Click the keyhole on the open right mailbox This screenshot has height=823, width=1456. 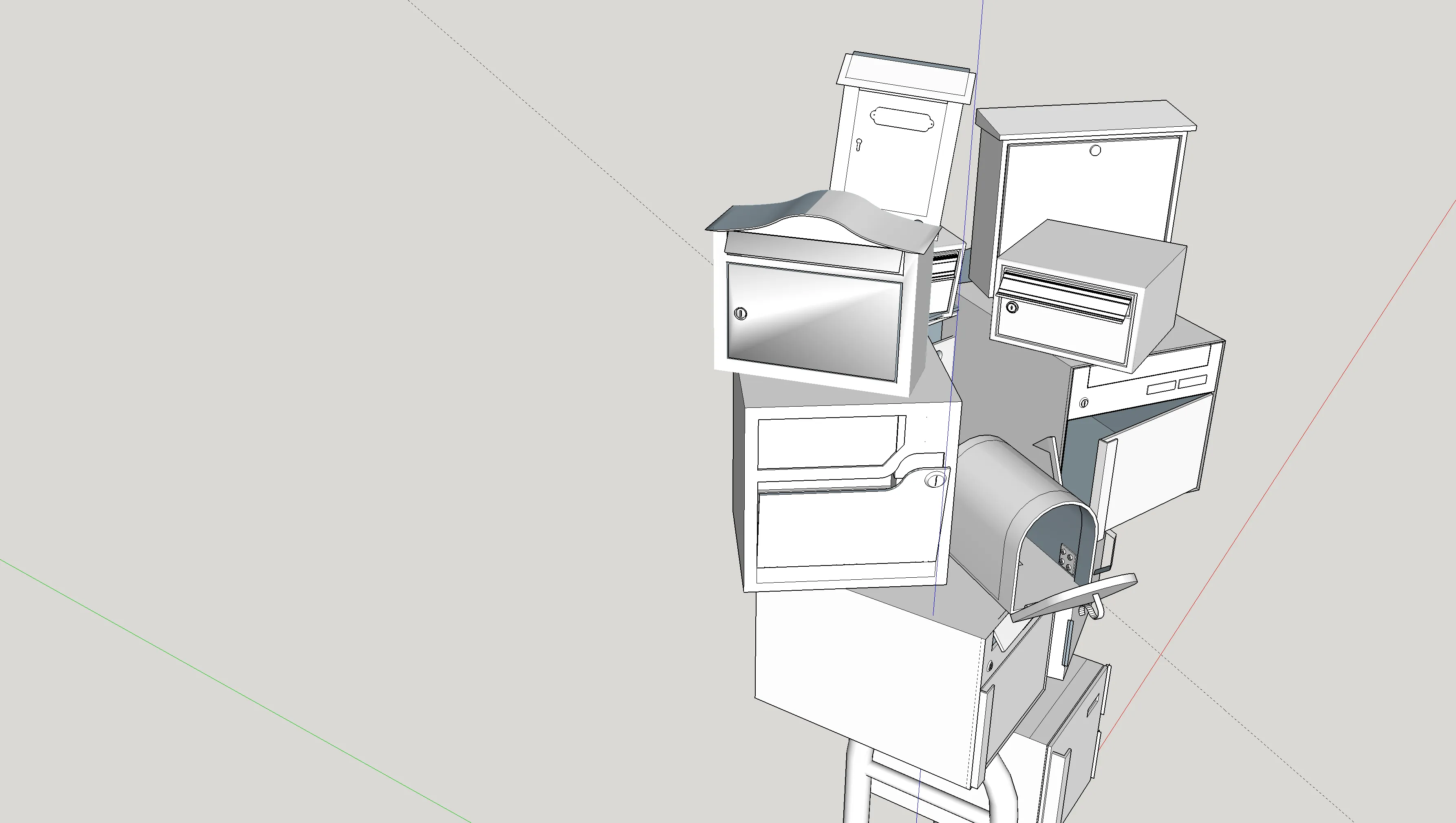(x=1084, y=403)
